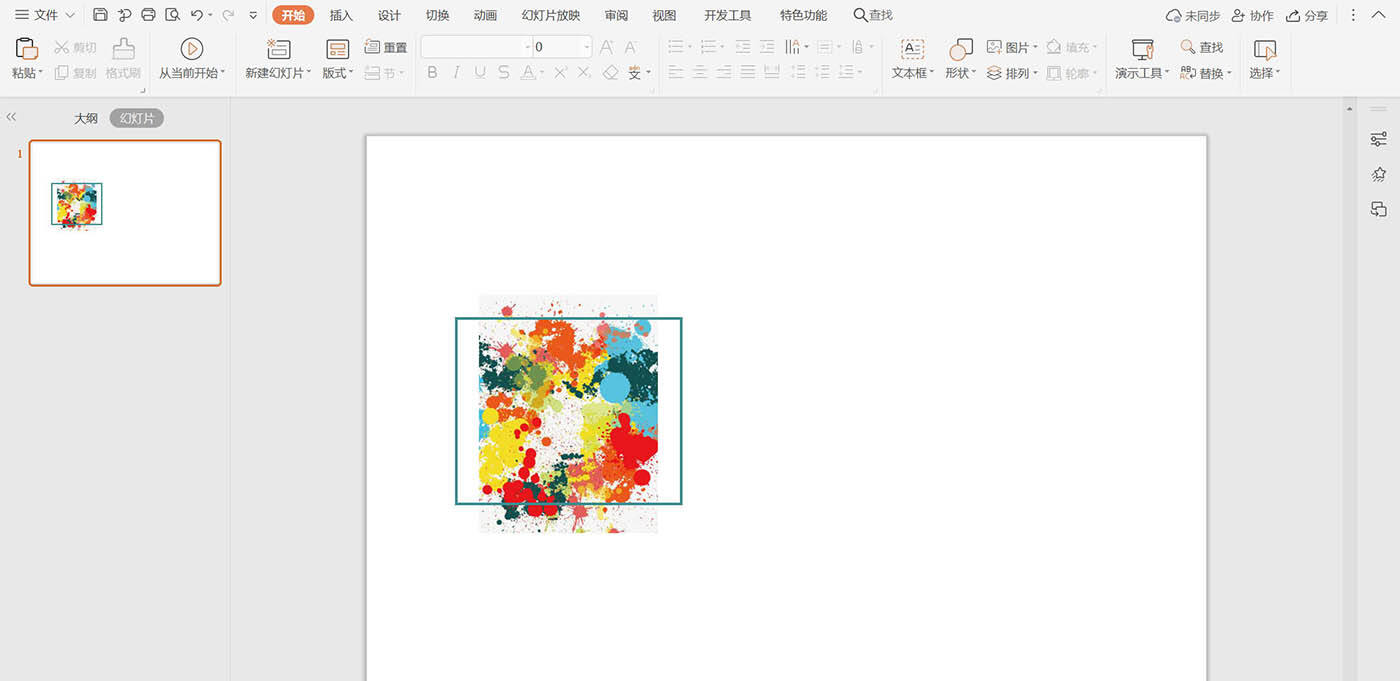Screen dimensions: 1400x681
Task: Open the font size dropdown
Action: click(586, 47)
